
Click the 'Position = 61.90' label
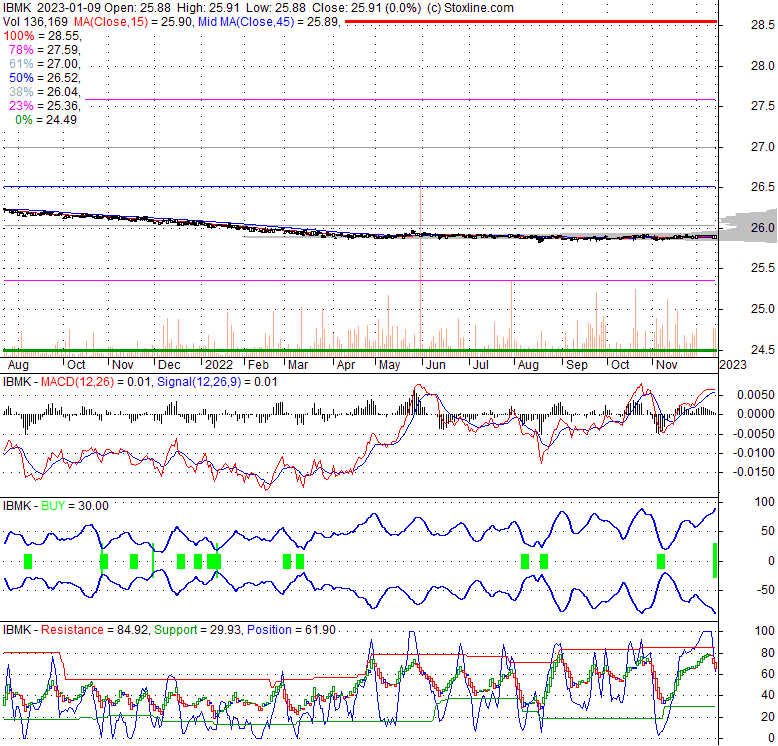pos(291,629)
